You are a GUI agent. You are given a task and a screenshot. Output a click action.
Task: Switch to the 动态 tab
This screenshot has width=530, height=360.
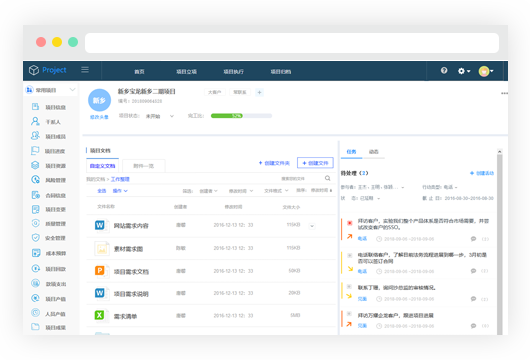(374, 151)
